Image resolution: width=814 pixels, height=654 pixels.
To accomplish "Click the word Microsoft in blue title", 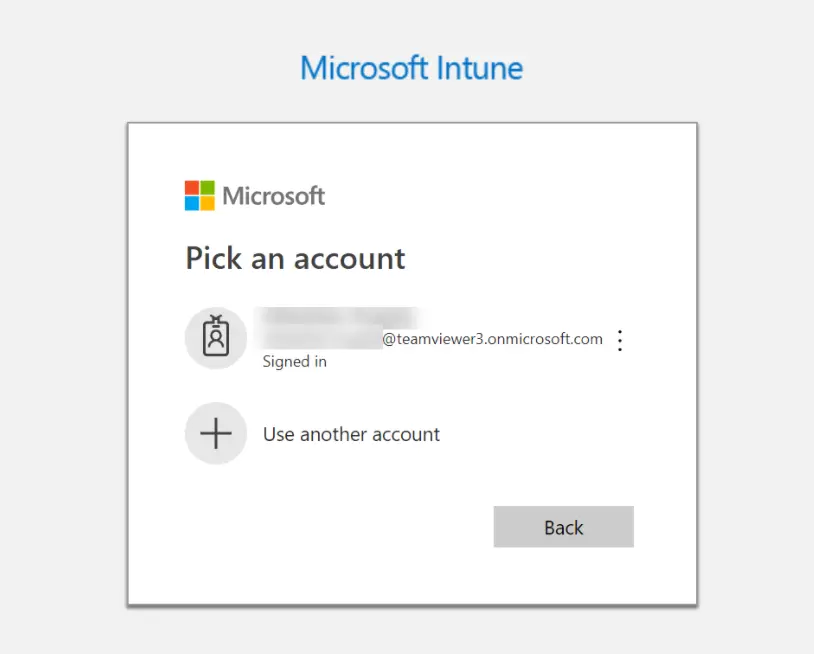I will pos(363,68).
